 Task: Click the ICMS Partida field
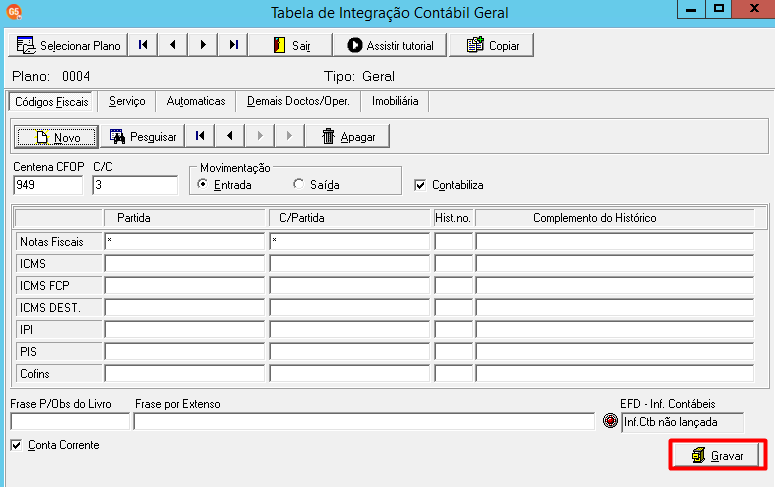click(x=185, y=264)
